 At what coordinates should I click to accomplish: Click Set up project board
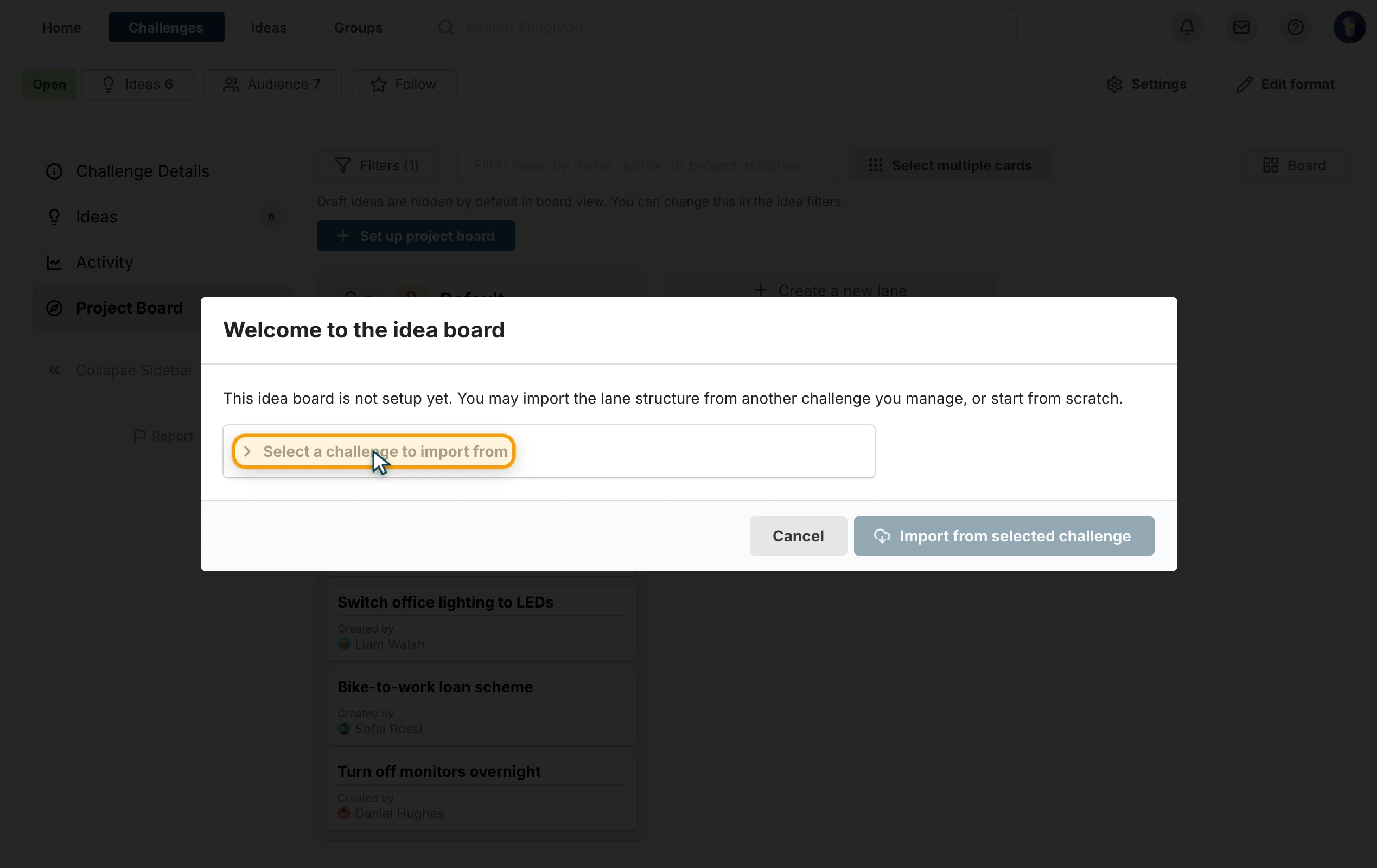point(416,235)
